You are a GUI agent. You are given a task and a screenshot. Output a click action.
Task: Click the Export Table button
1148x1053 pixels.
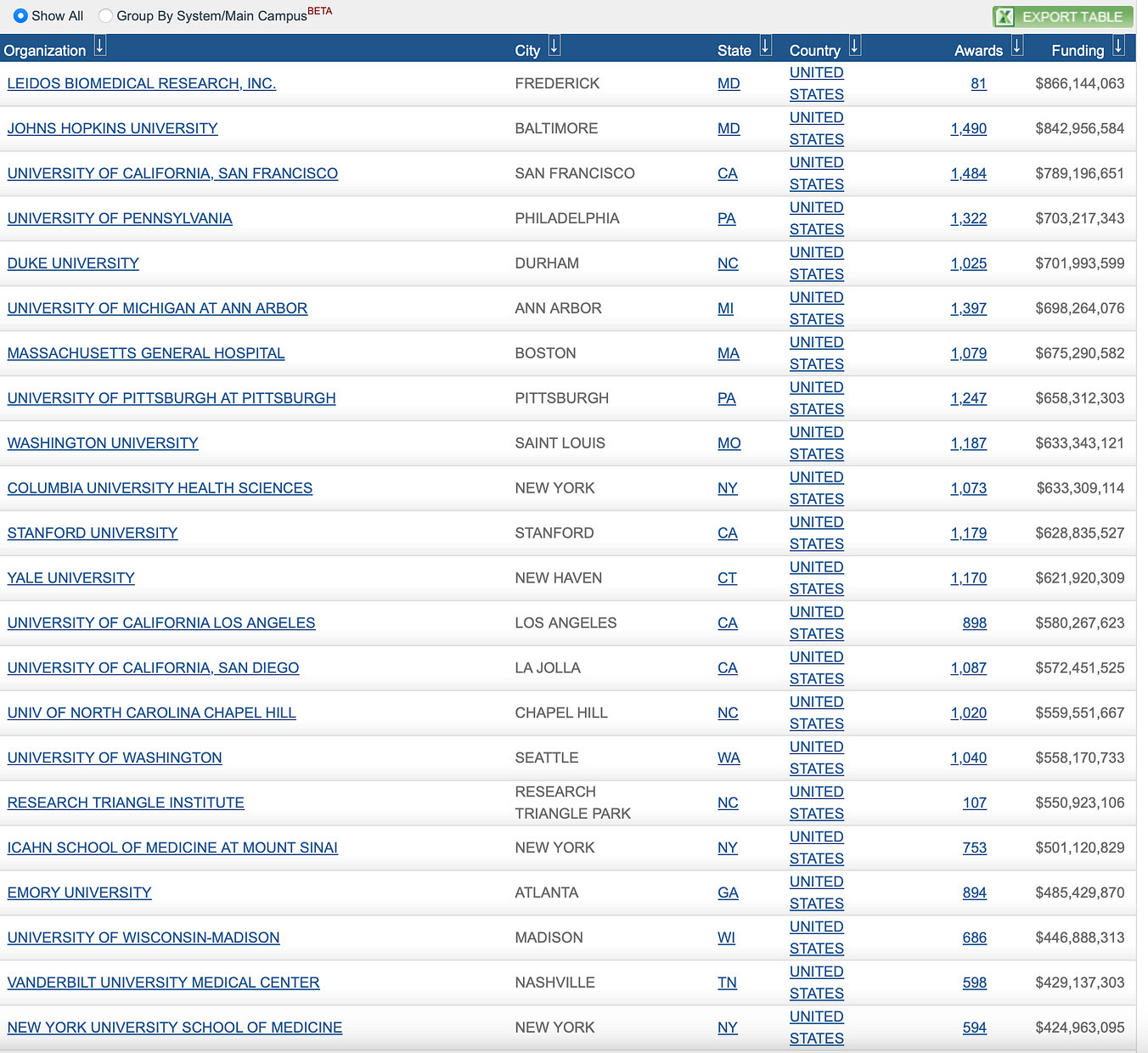pyautogui.click(x=1063, y=17)
